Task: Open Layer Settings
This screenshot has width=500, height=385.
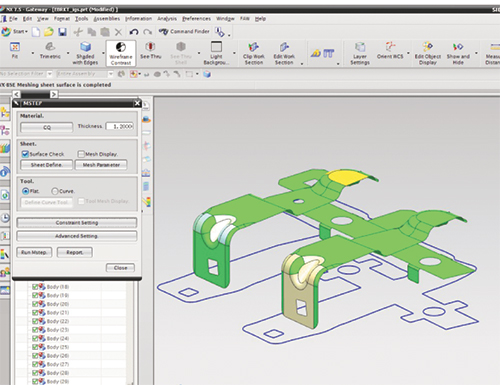Action: (360, 47)
